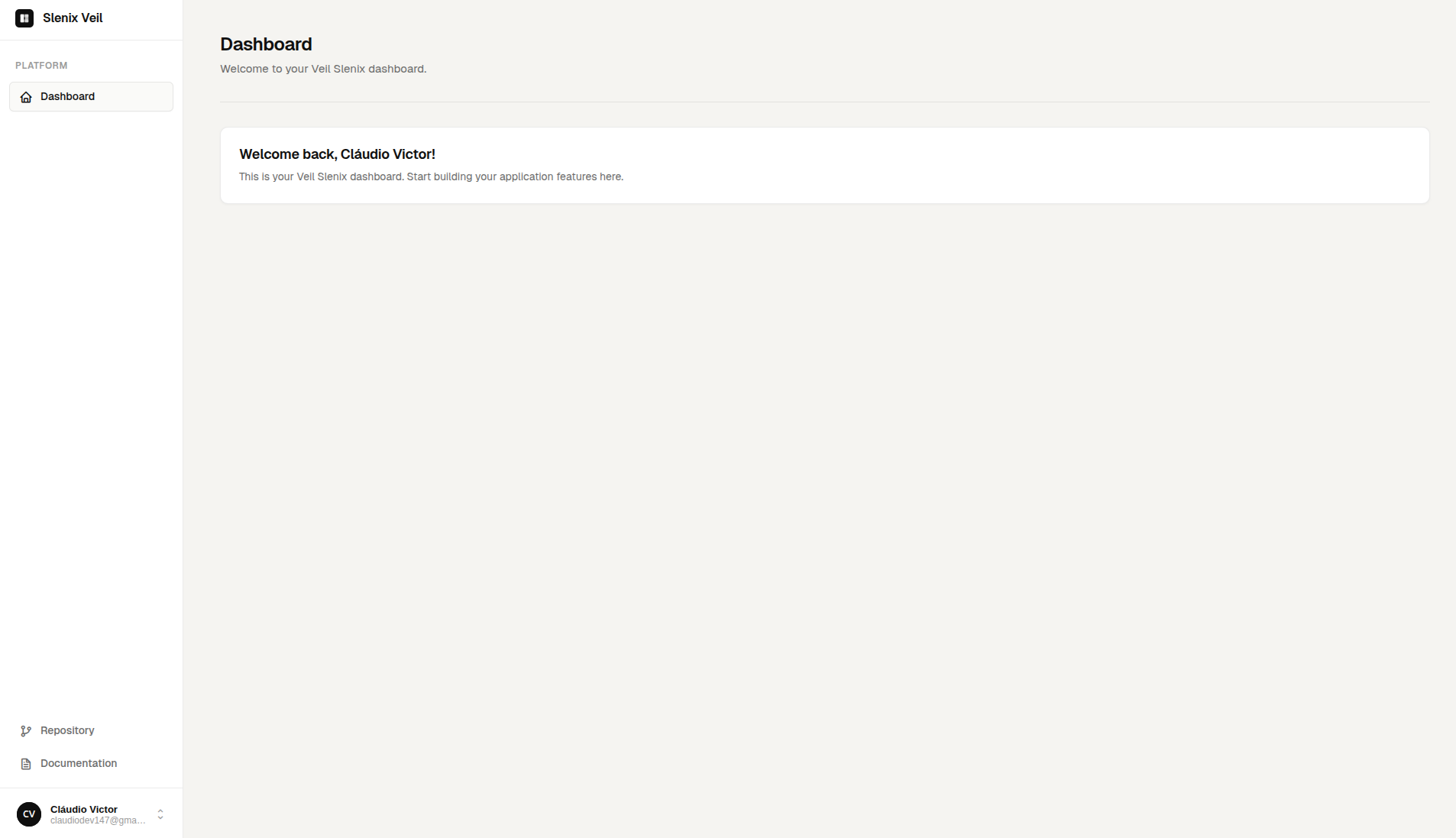The width and height of the screenshot is (1456, 838).
Task: Click the Repository git-branch icon
Action: pyautogui.click(x=26, y=731)
